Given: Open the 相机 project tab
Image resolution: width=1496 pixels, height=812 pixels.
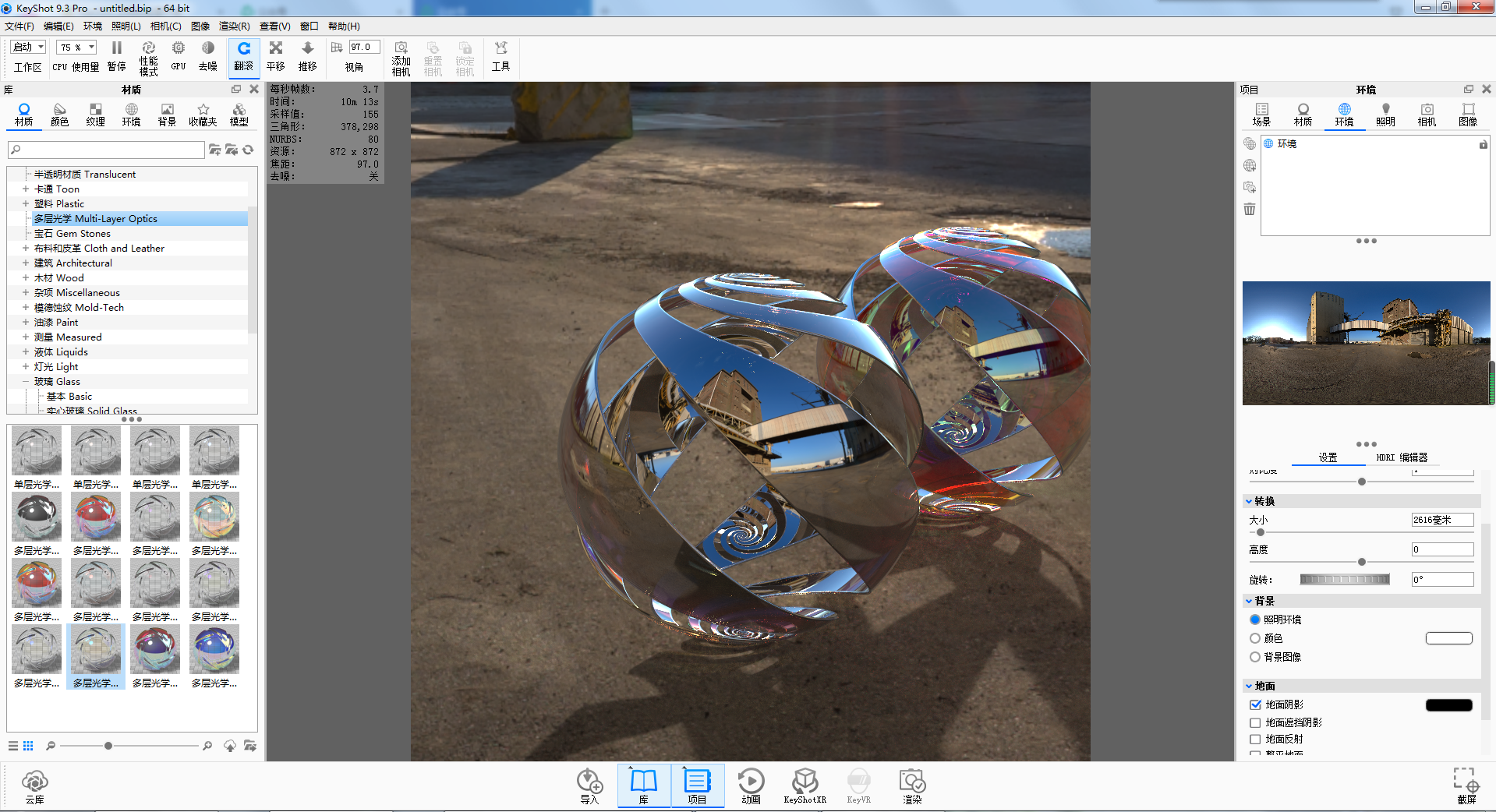Looking at the screenshot, I should click(1427, 115).
